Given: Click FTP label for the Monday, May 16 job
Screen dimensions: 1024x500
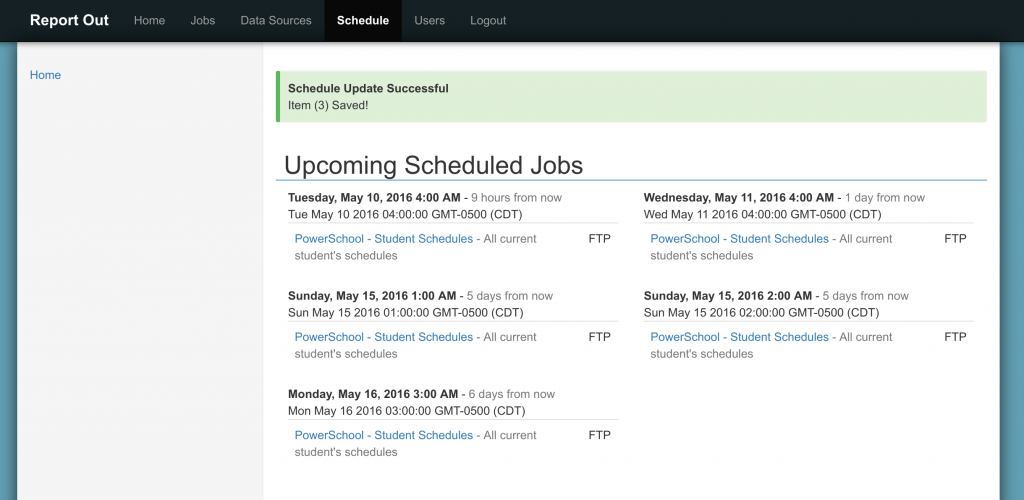Looking at the screenshot, I should (599, 435).
